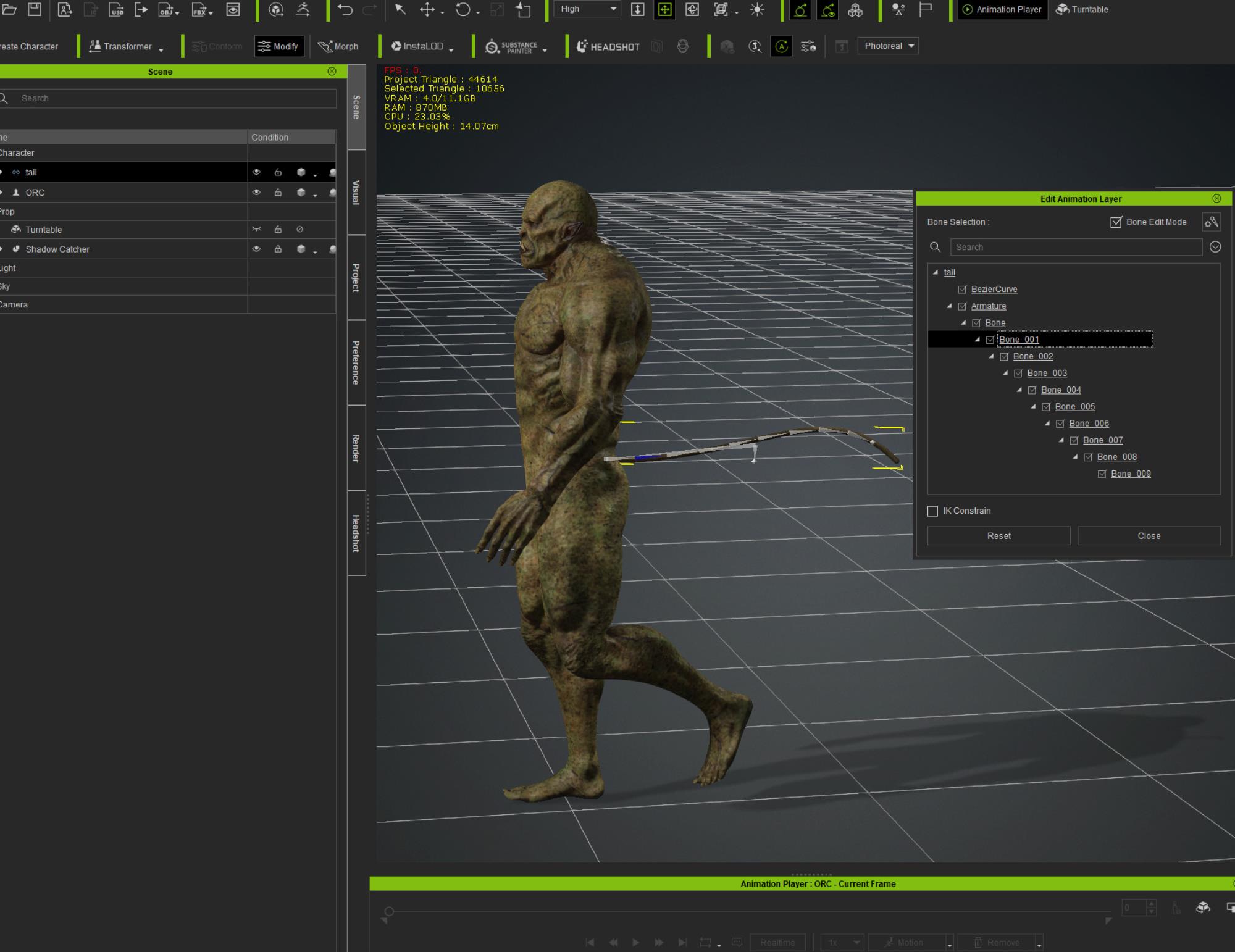This screenshot has height=952, width=1235.
Task: Toggle the hidden-eye icon for Turntable row
Action: click(x=256, y=230)
